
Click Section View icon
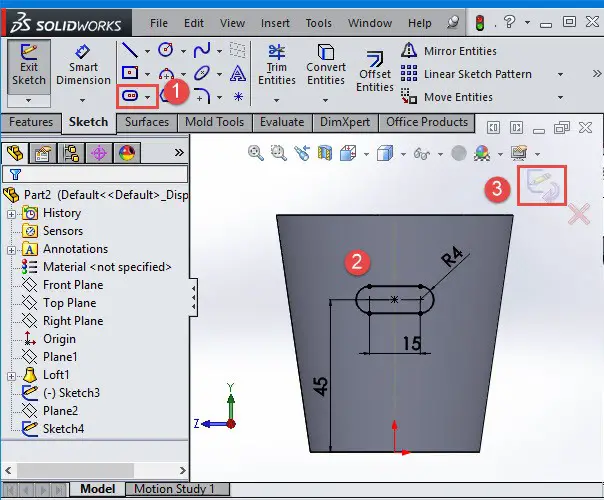tap(325, 153)
